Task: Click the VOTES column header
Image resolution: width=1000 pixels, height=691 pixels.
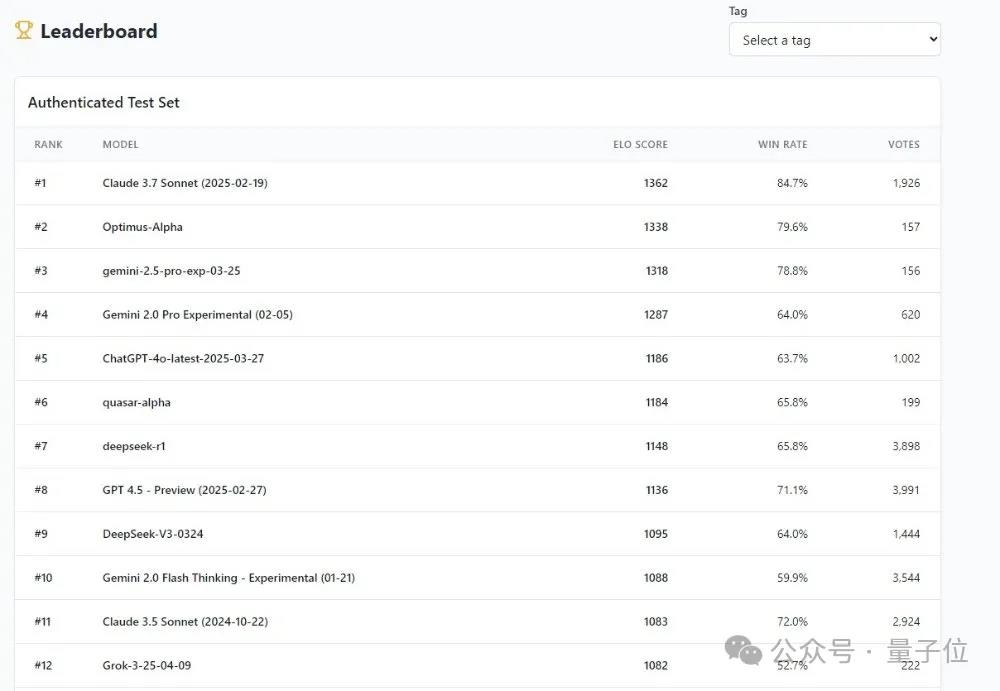Action: point(903,145)
